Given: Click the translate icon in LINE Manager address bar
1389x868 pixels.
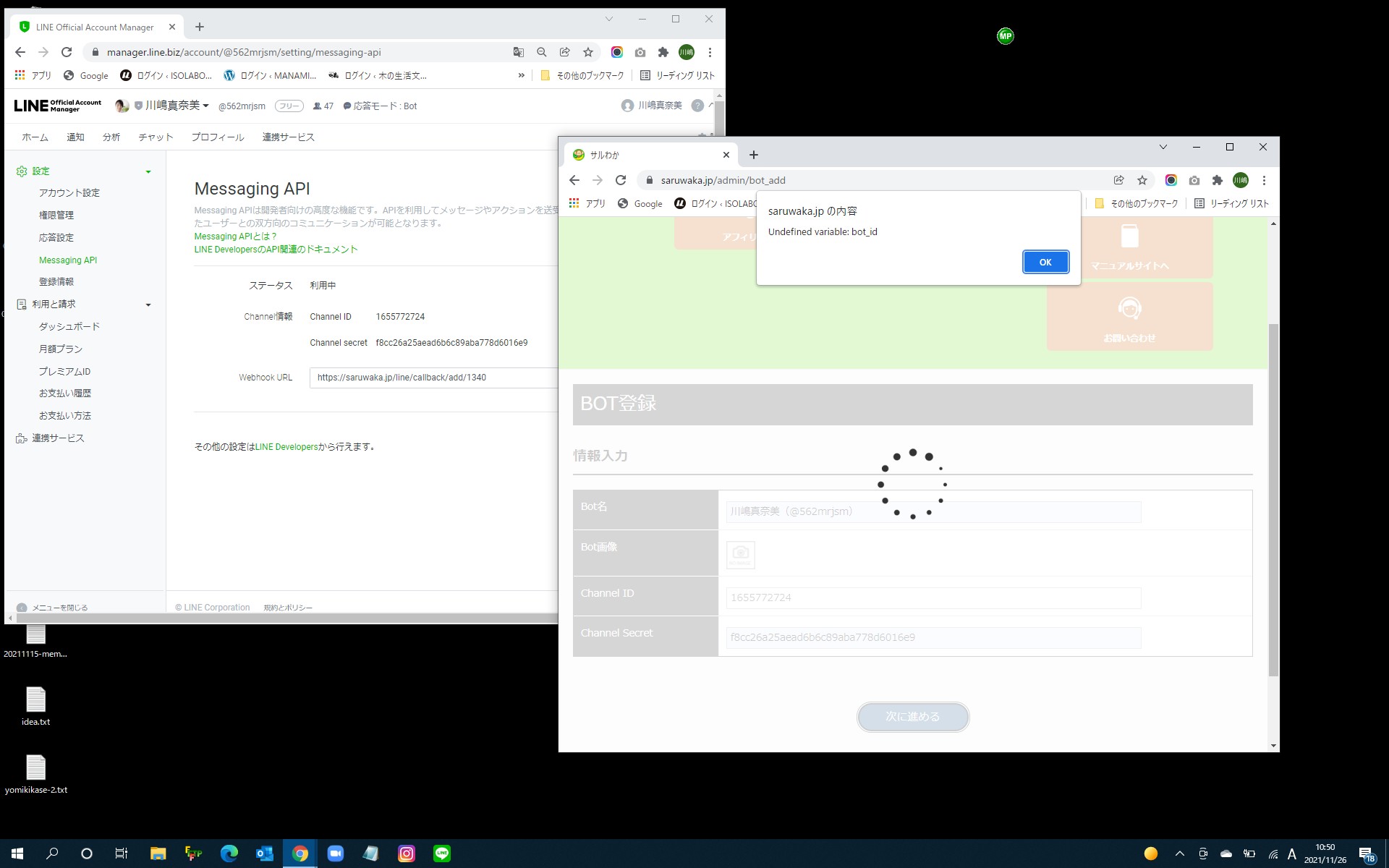Looking at the screenshot, I should coord(519,52).
